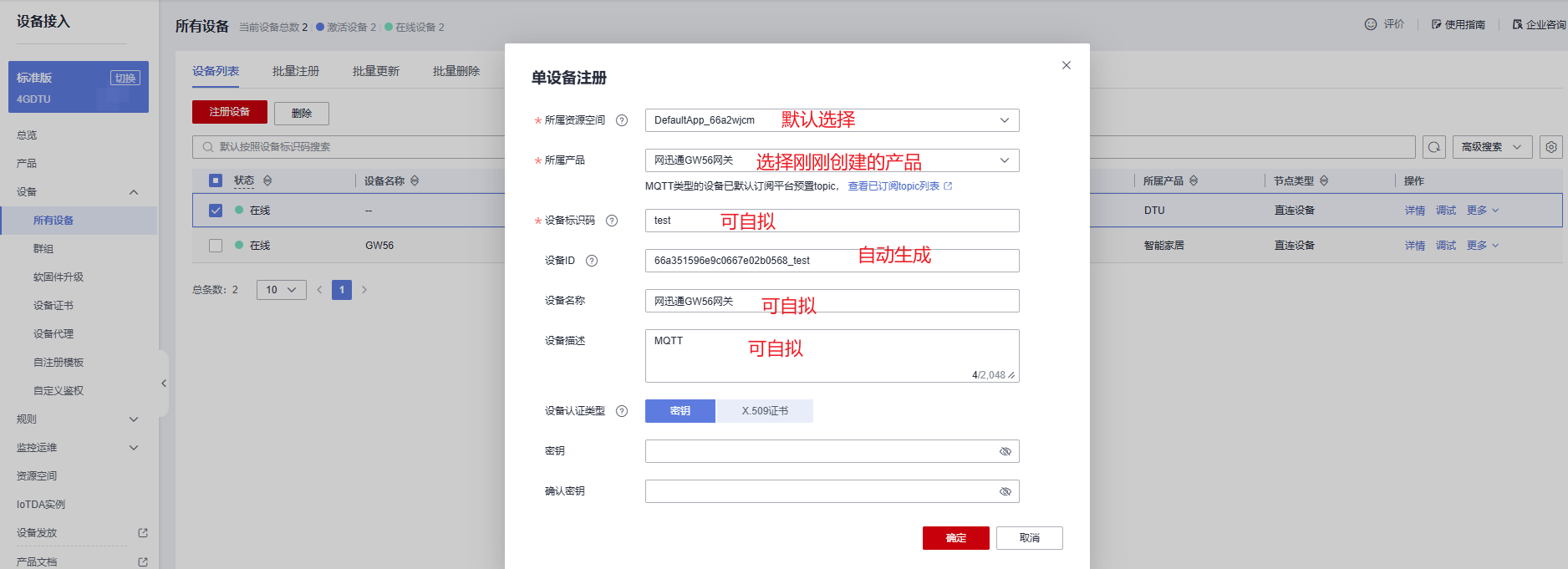Click the refresh icon beside search bar
This screenshot has height=569, width=1568.
pos(1434,147)
